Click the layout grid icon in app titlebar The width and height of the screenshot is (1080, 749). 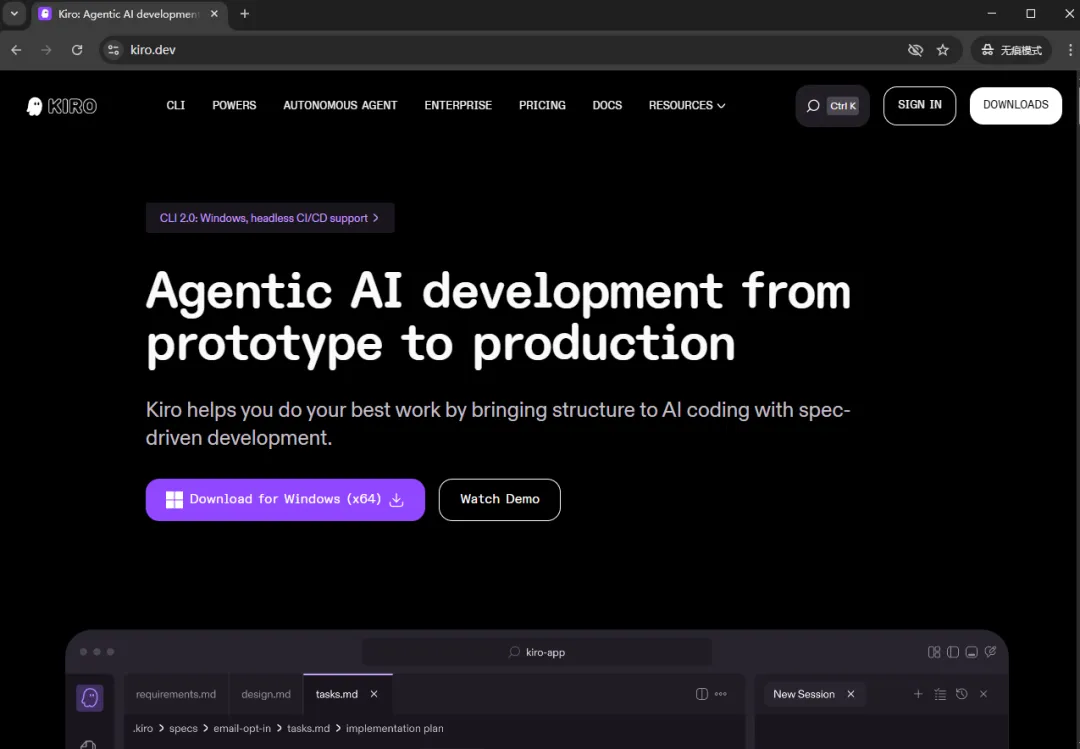pyautogui.click(x=934, y=652)
